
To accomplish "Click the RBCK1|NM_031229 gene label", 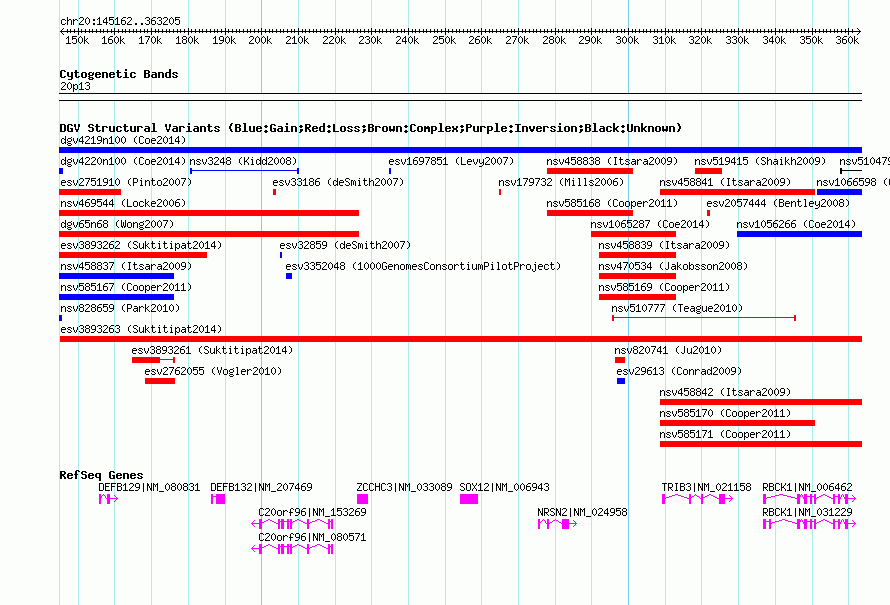I will (807, 512).
